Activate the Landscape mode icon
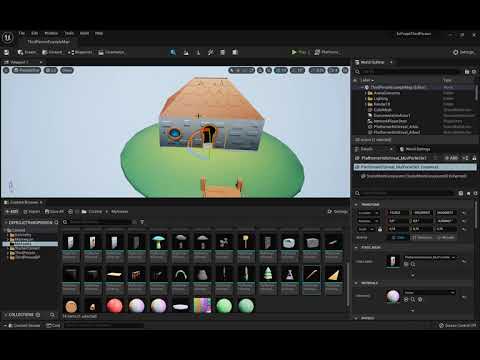This screenshot has width=480, height=360. (x=186, y=52)
